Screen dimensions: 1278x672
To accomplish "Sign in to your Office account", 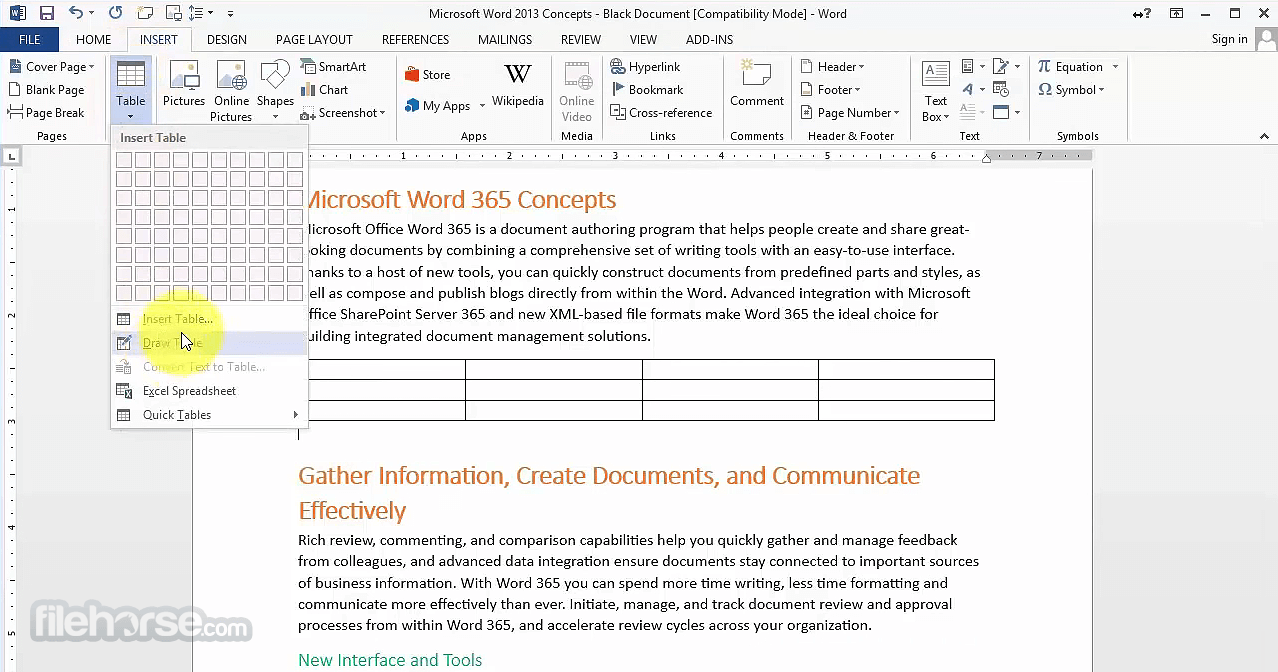I will [x=1229, y=39].
